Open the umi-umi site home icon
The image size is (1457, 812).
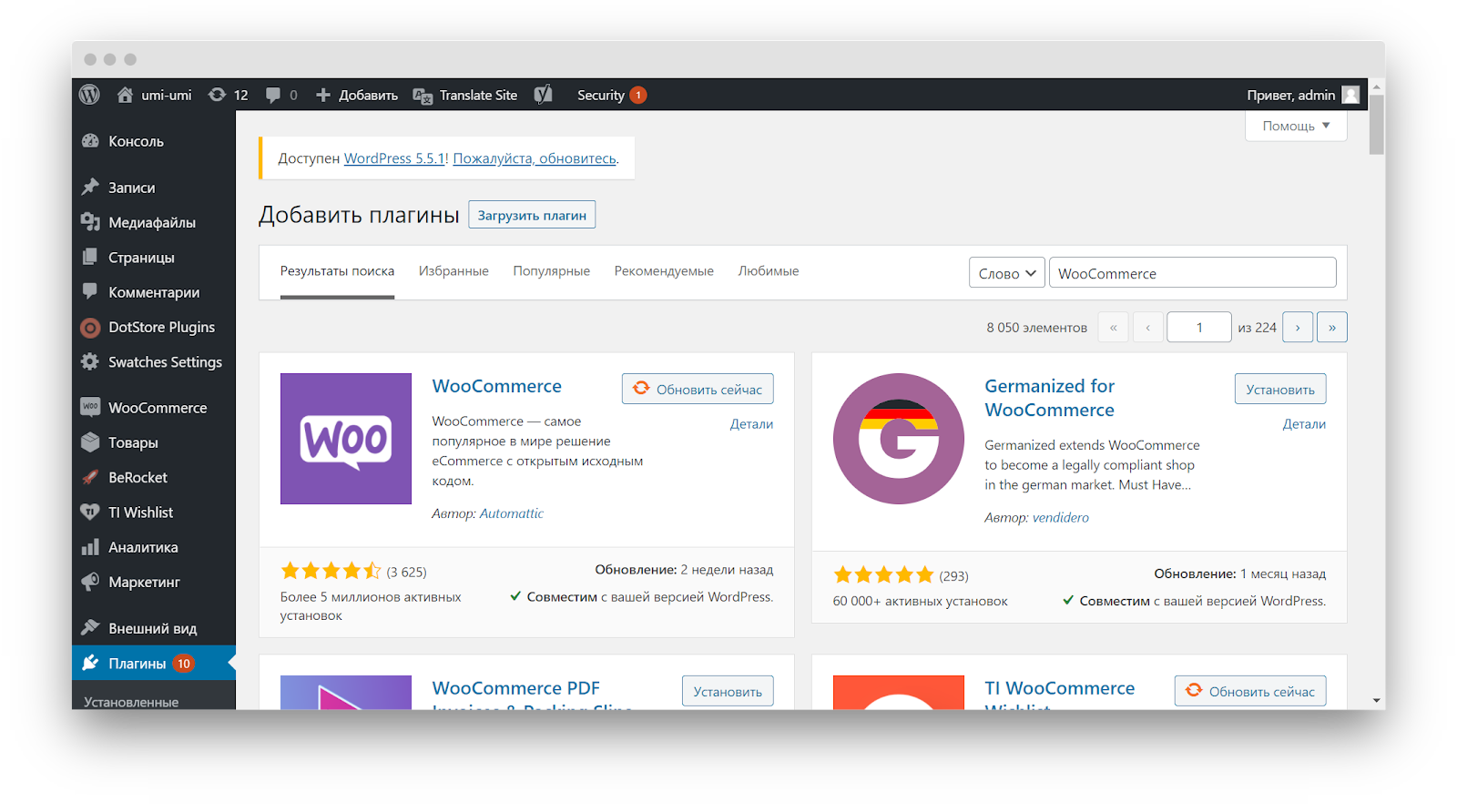pos(126,95)
